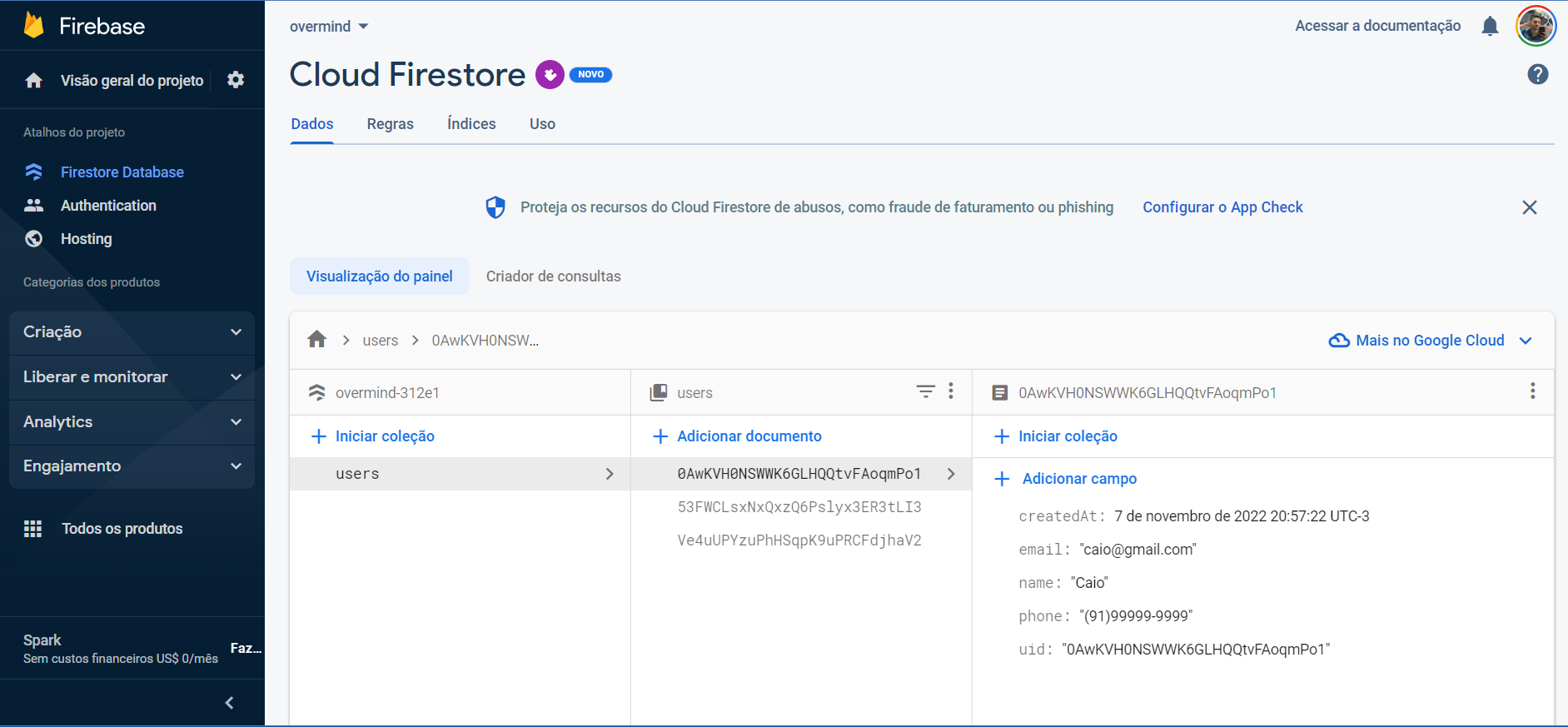Click the cloud icon of Mais no Google Cloud
The image size is (1568, 727).
click(1339, 341)
